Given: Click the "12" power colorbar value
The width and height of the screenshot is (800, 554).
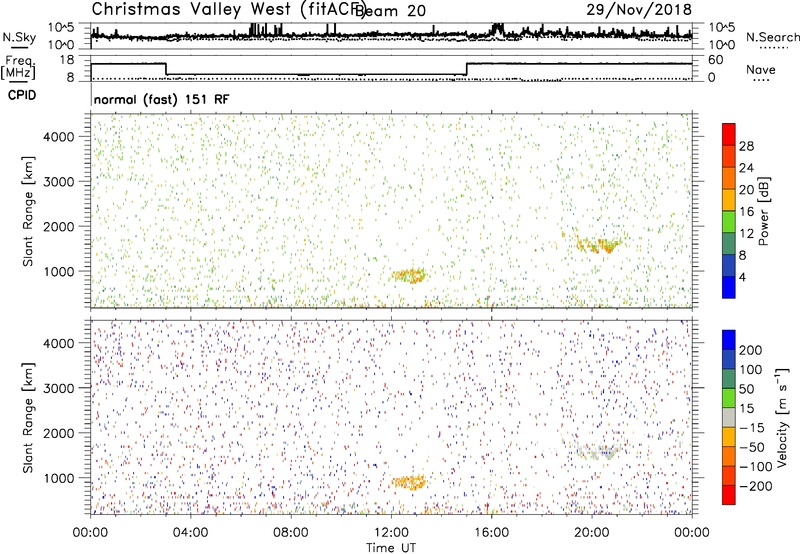Looking at the screenshot, I should pyautogui.click(x=746, y=234).
